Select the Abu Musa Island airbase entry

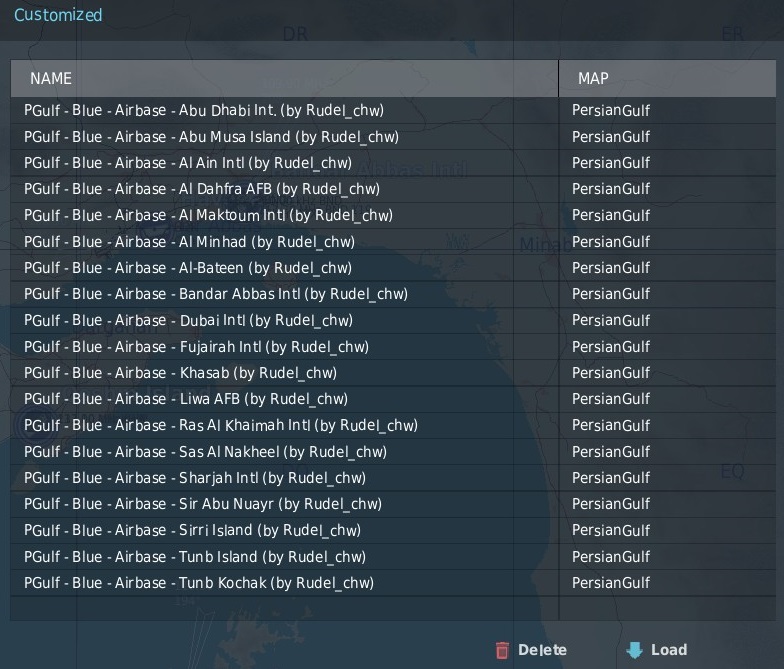pos(211,137)
